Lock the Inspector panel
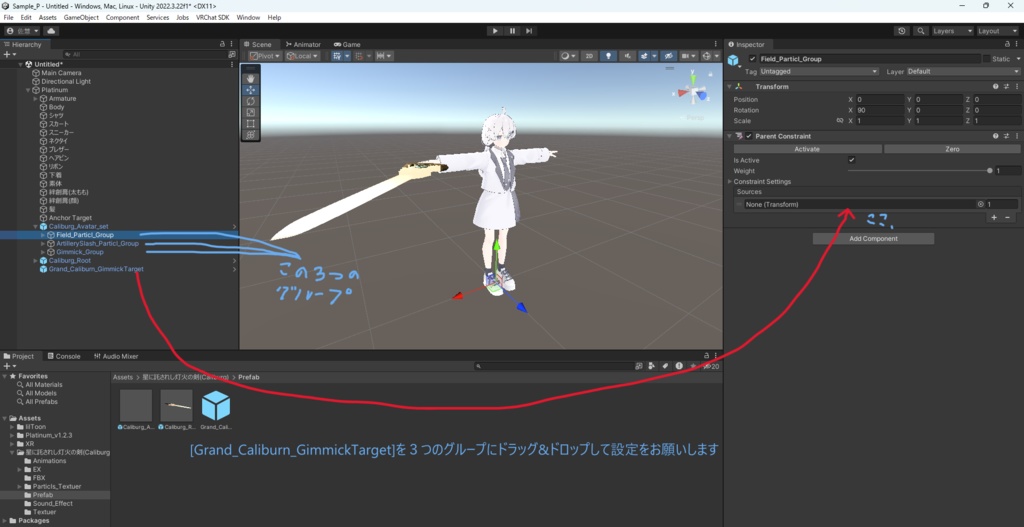The height and width of the screenshot is (527, 1024). coord(1006,44)
